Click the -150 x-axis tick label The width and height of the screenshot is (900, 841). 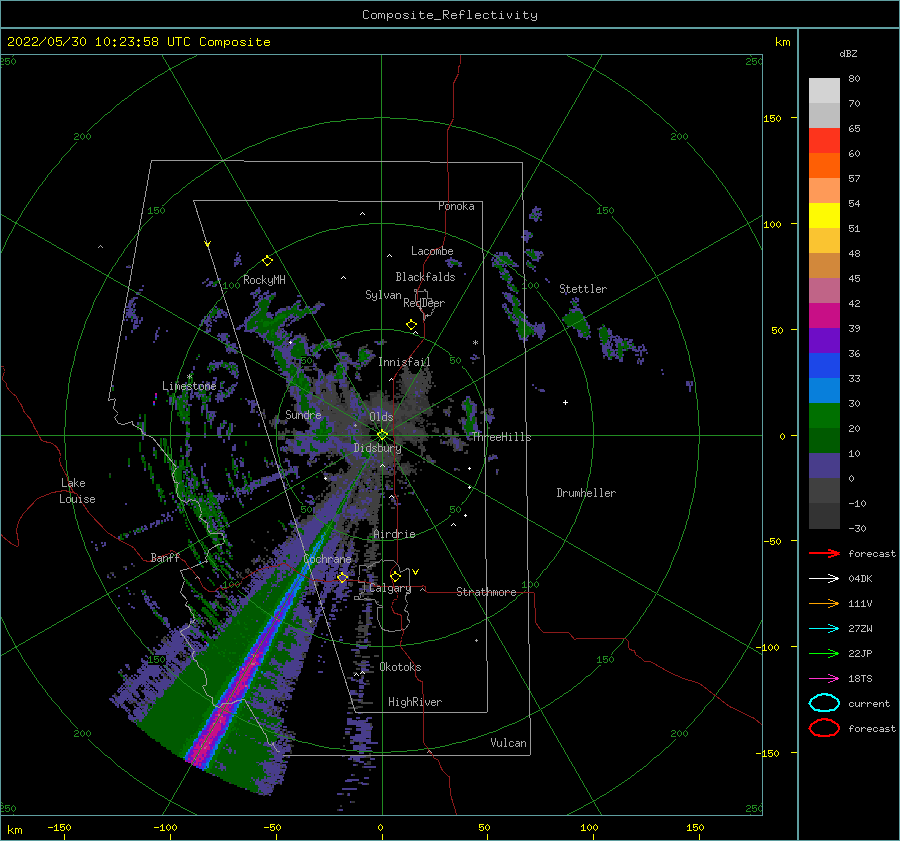point(59,827)
